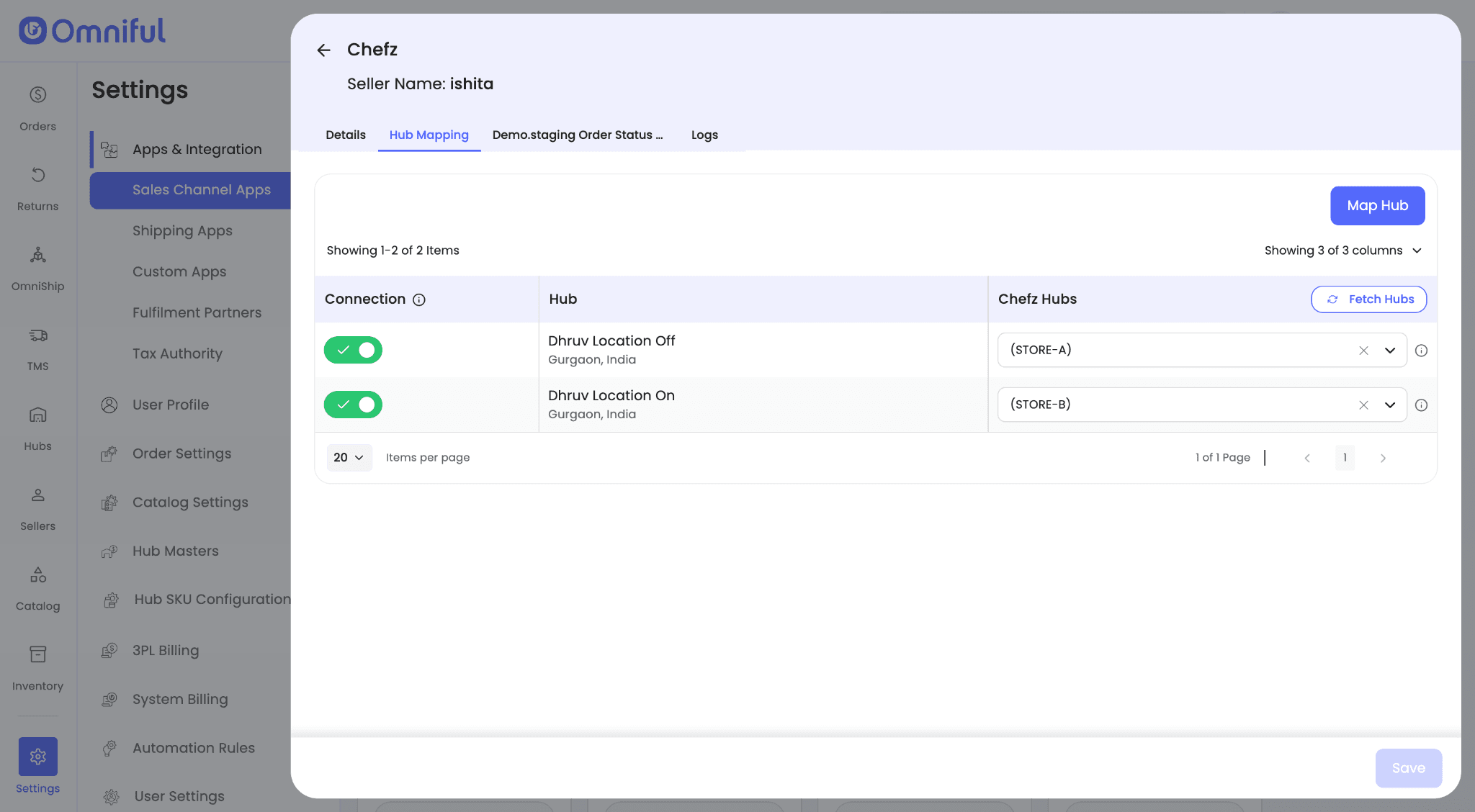This screenshot has height=812, width=1475.
Task: Click the Dhruv Location Off hub name
Action: click(611, 341)
